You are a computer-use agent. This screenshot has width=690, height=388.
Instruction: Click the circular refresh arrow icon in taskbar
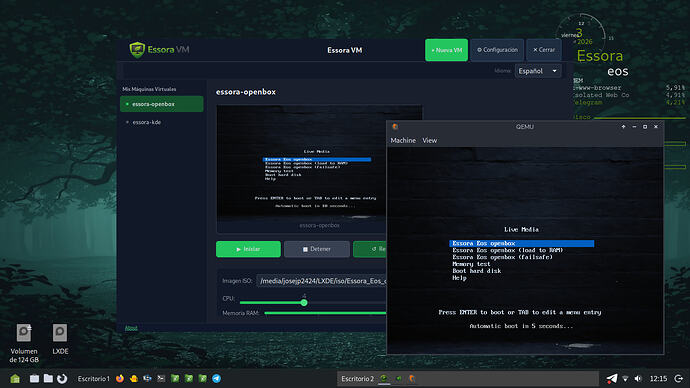[x=62, y=378]
